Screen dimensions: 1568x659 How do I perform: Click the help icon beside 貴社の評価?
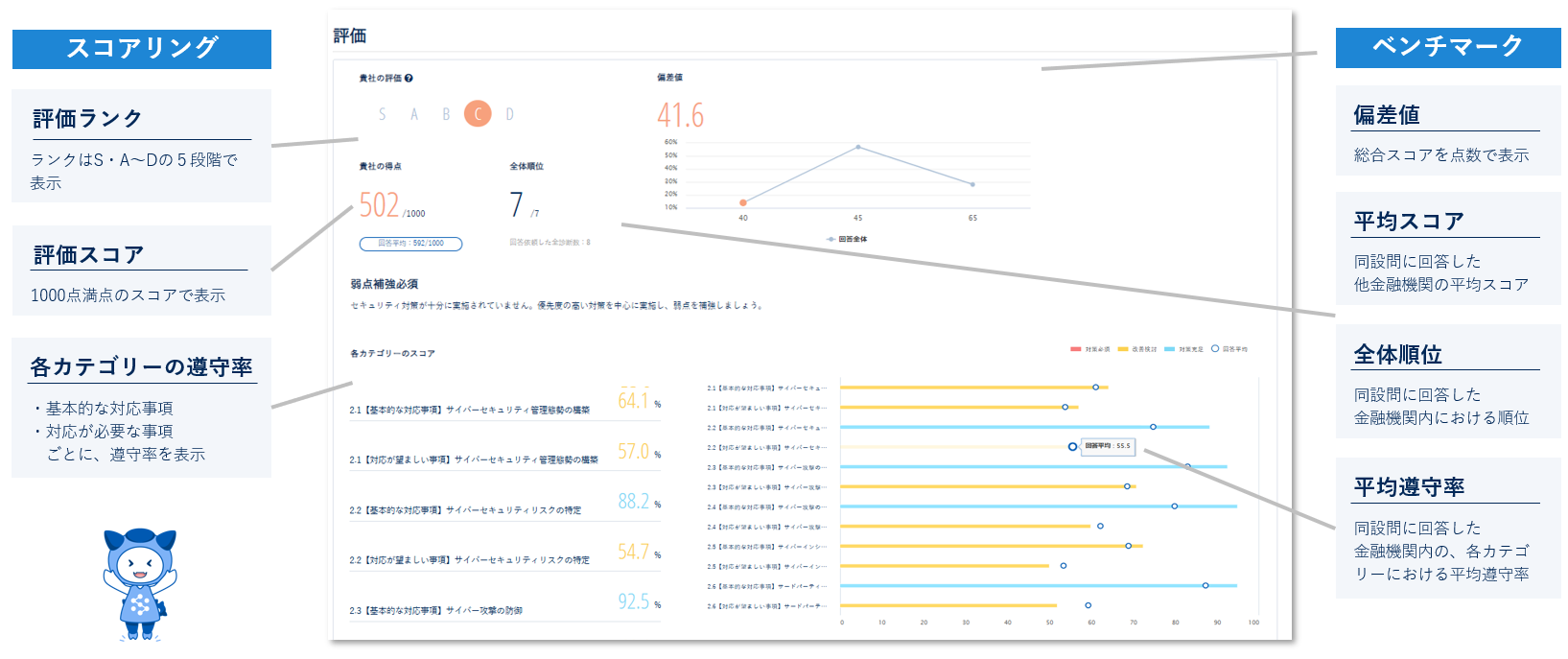(x=409, y=79)
